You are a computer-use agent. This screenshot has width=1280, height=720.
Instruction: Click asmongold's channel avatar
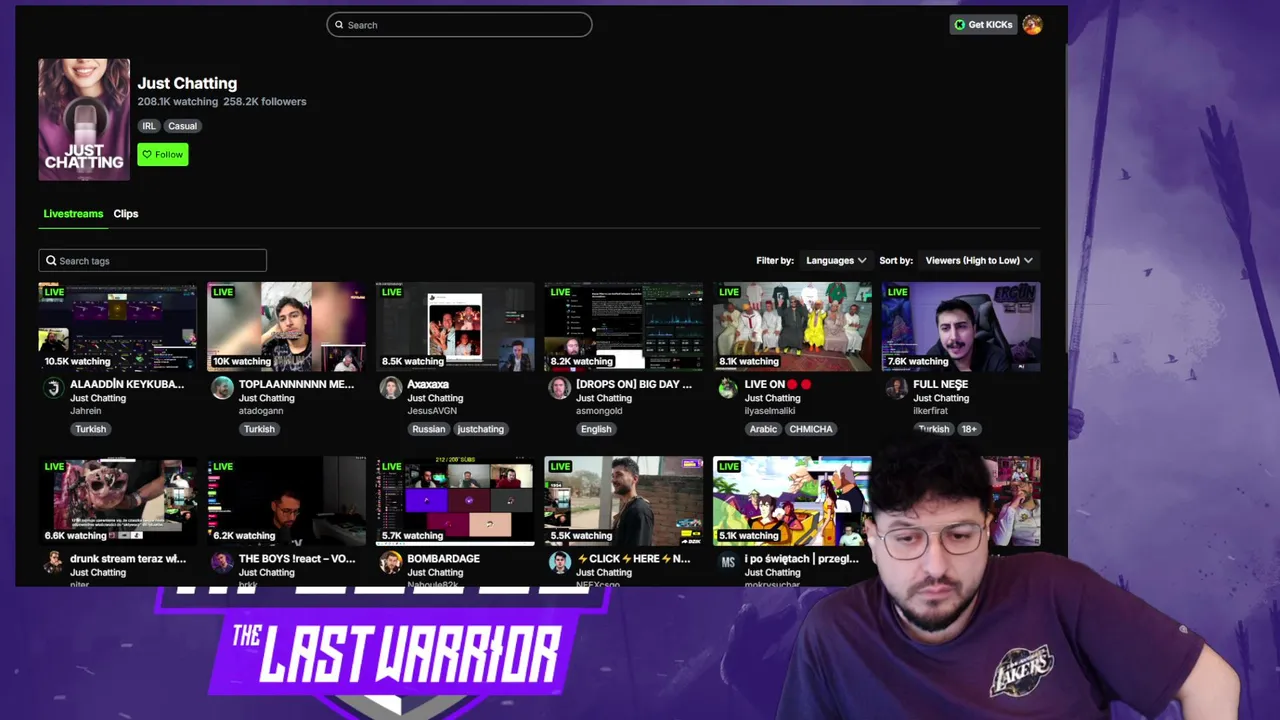point(559,388)
